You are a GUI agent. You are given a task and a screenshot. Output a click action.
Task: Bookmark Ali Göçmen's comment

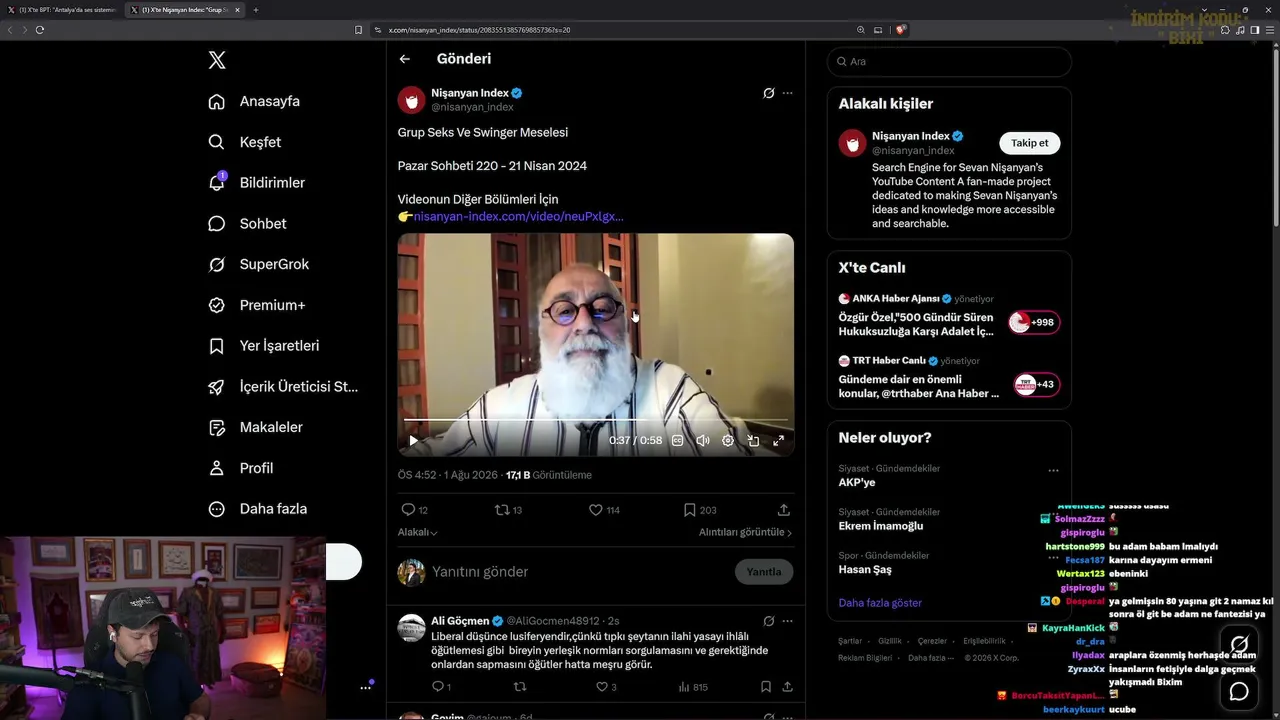click(x=765, y=687)
